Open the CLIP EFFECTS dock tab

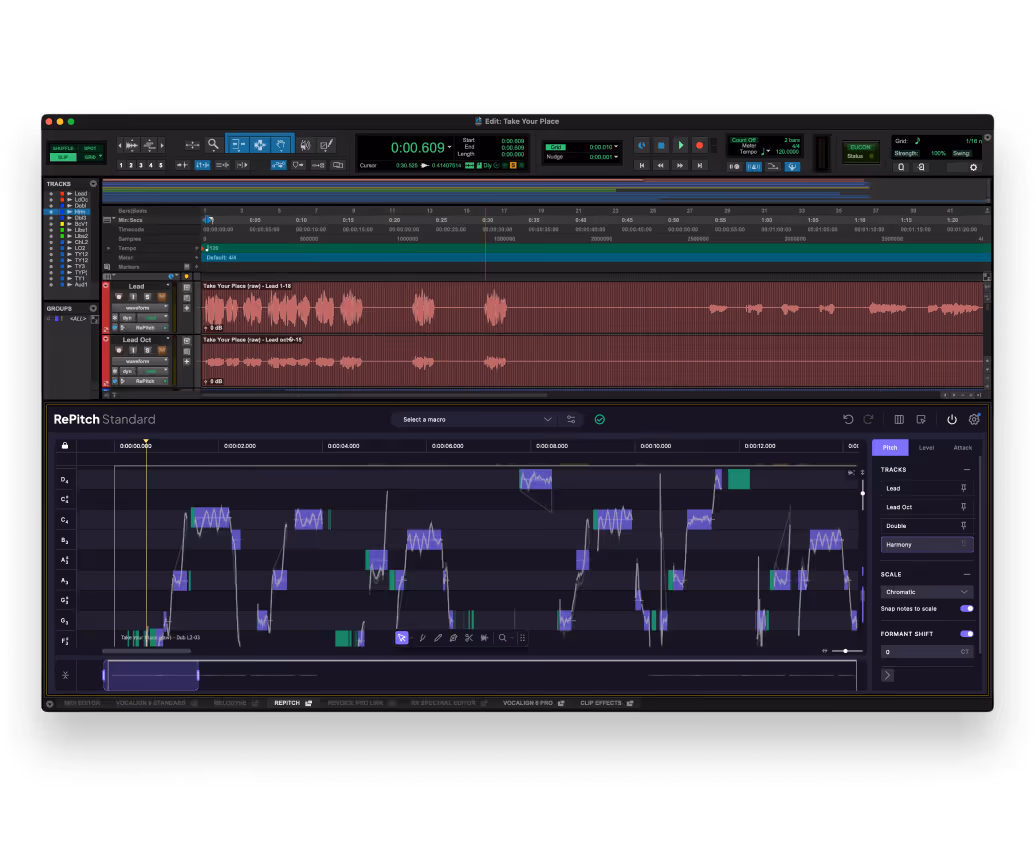(607, 703)
